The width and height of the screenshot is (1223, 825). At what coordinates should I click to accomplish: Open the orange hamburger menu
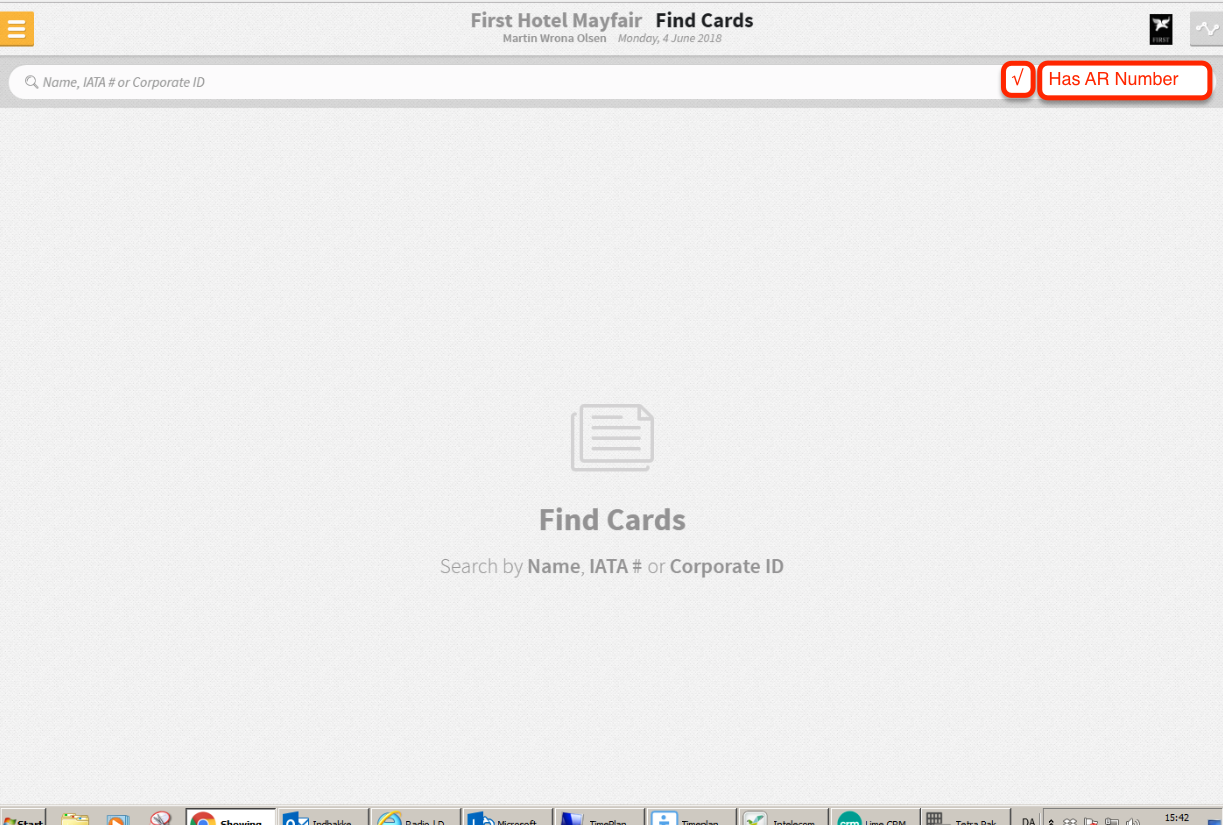click(17, 29)
